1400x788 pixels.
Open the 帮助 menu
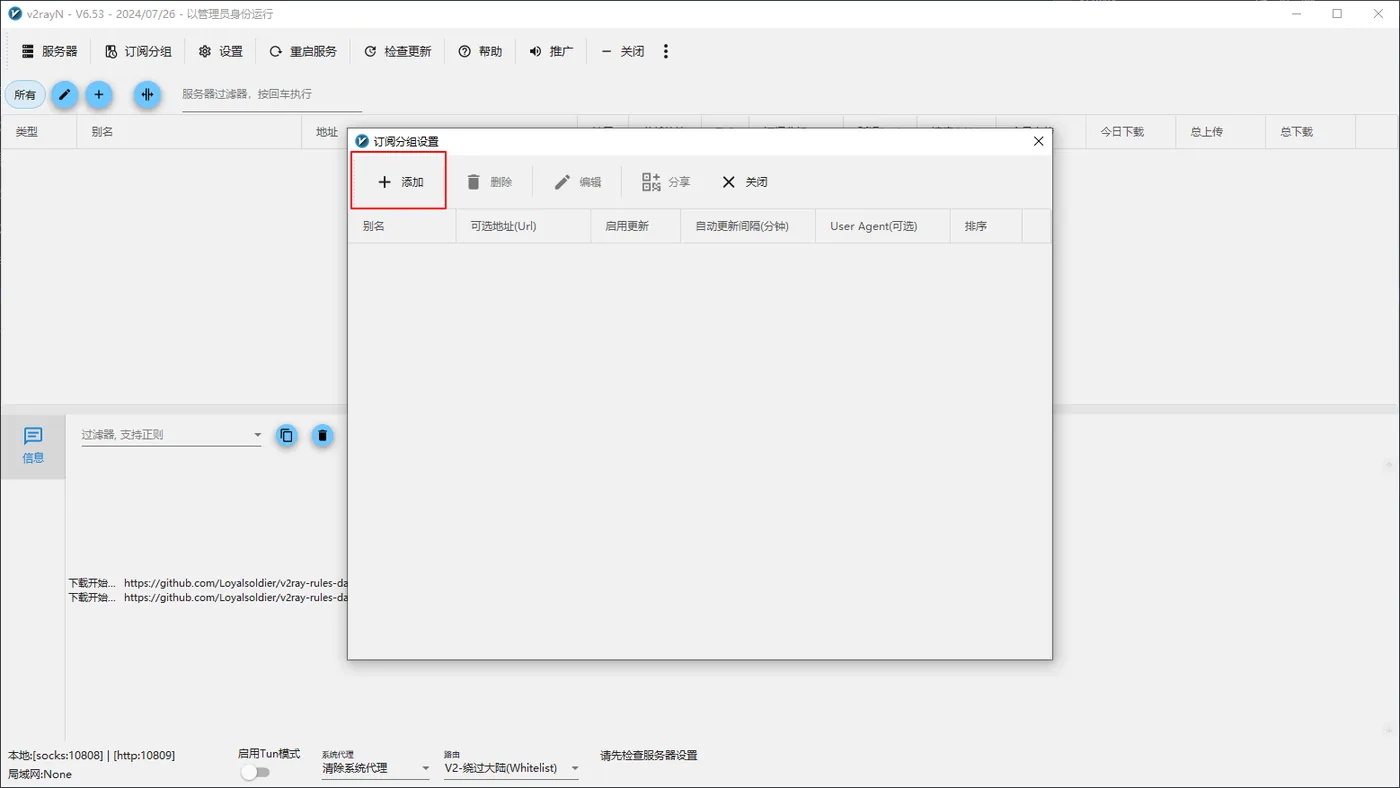point(480,51)
